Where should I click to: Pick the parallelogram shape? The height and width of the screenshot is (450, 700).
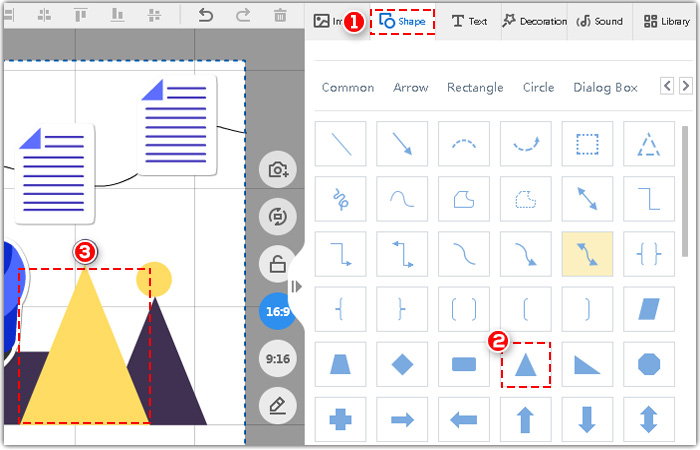coord(649,309)
